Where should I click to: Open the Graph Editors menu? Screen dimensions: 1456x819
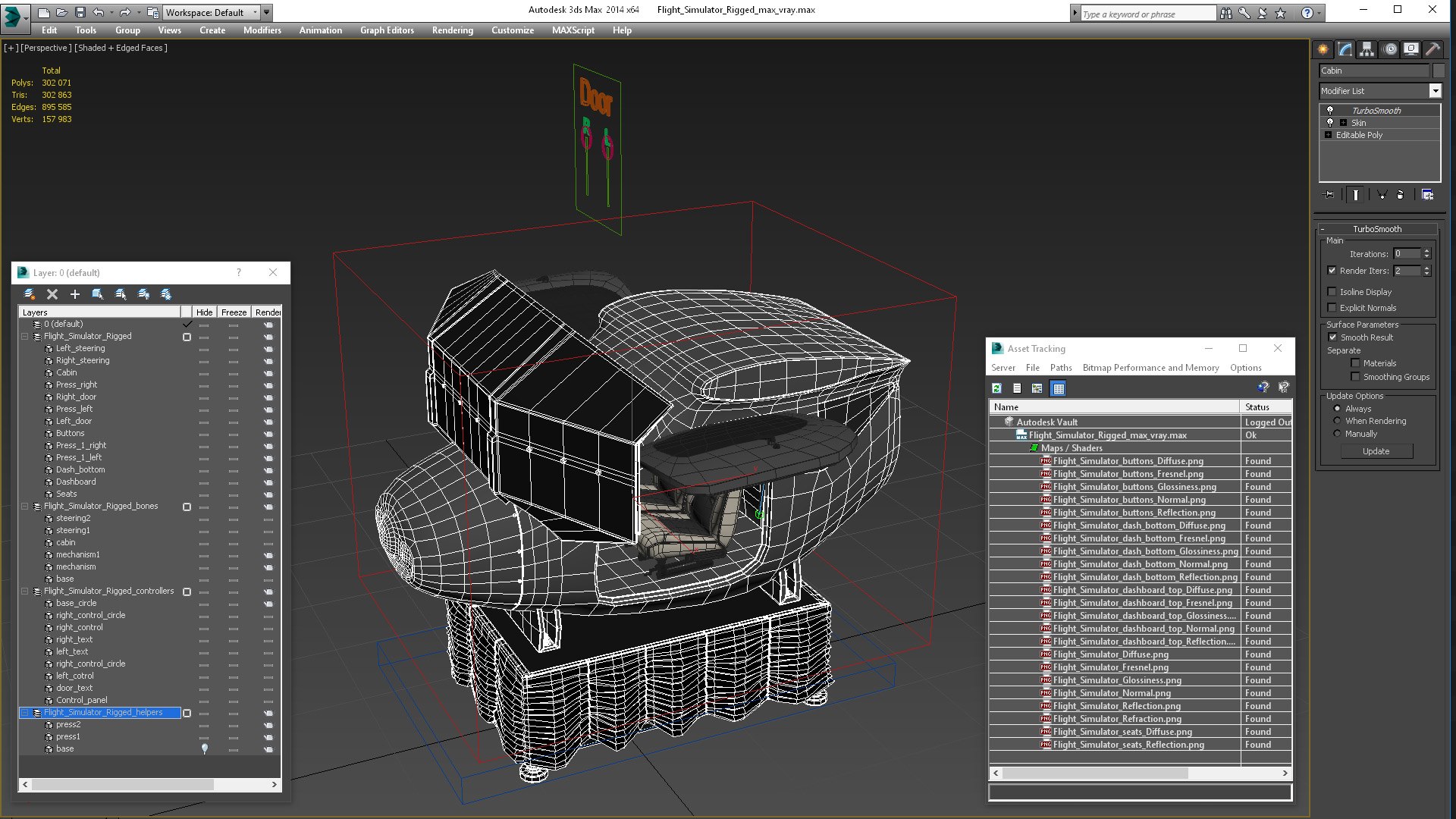tap(387, 30)
